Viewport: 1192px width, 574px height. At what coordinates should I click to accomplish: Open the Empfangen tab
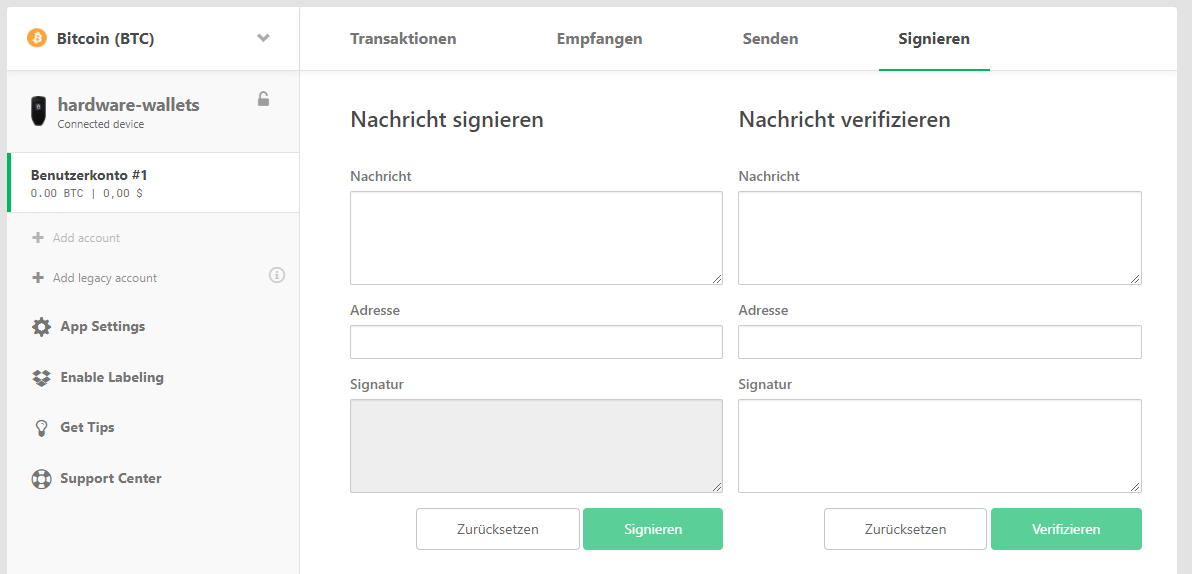[x=599, y=39]
